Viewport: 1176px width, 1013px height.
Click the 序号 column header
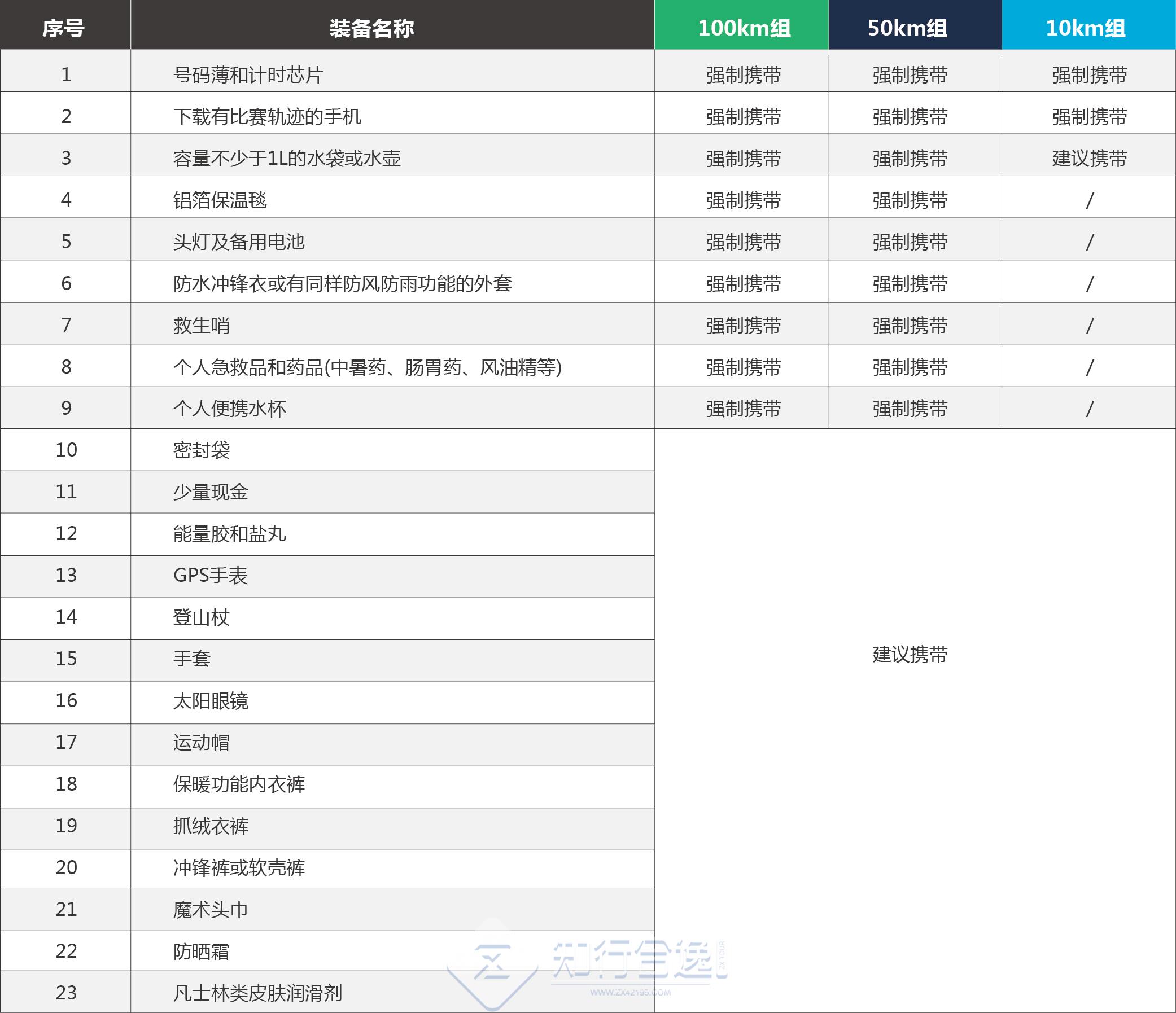coord(64,27)
